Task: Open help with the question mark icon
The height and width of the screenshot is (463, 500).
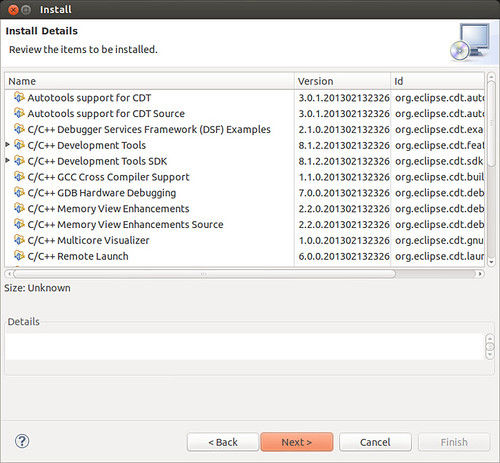Action: coord(22,441)
